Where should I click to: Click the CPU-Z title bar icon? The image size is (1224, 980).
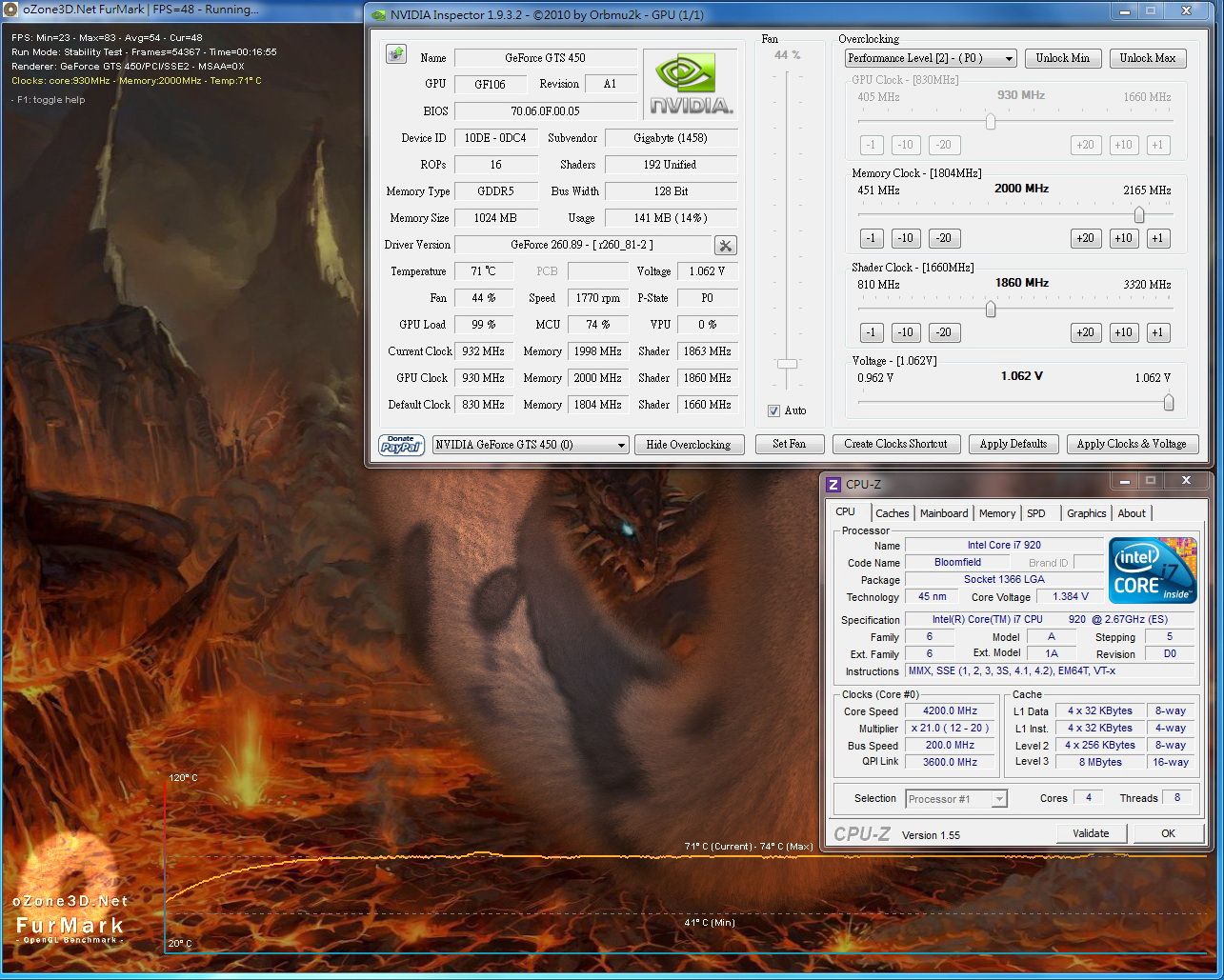[x=833, y=485]
